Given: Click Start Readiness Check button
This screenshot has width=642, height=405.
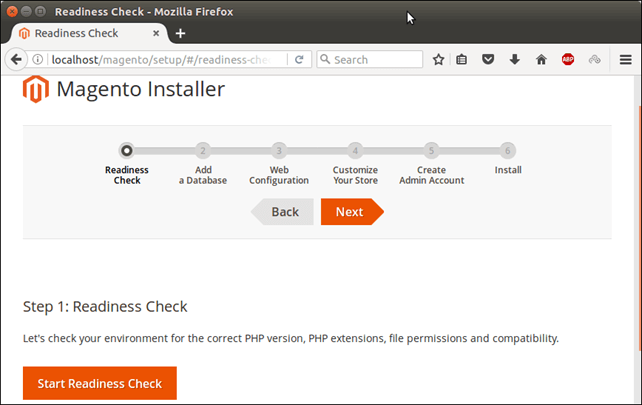Looking at the screenshot, I should tap(100, 383).
